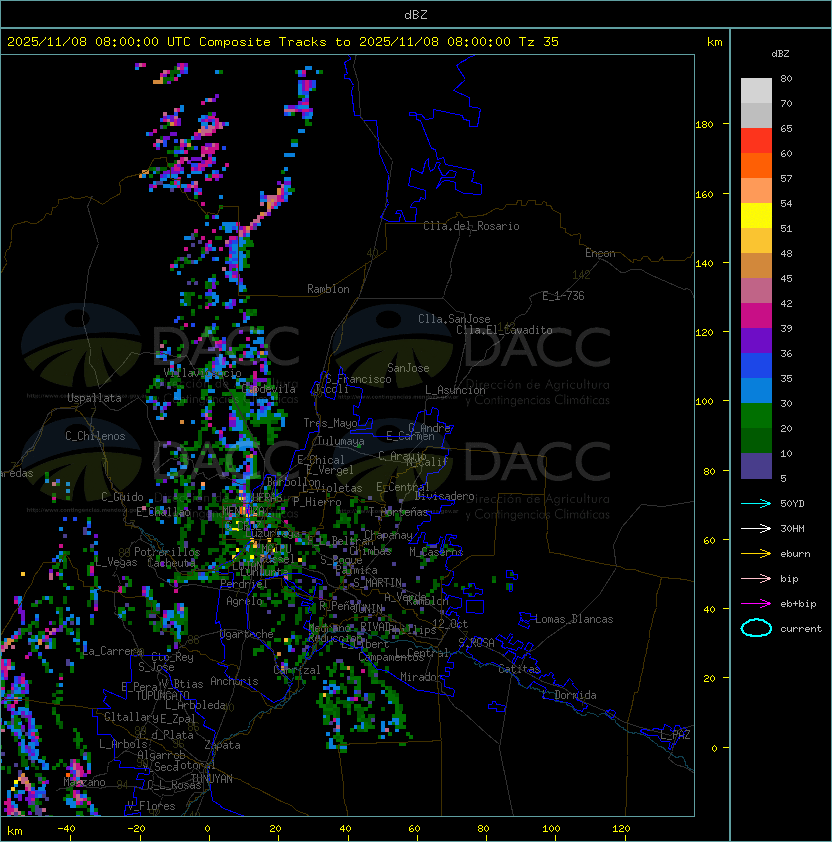
Task: Click the 'C_Chilenos' place label
Action: click(95, 436)
